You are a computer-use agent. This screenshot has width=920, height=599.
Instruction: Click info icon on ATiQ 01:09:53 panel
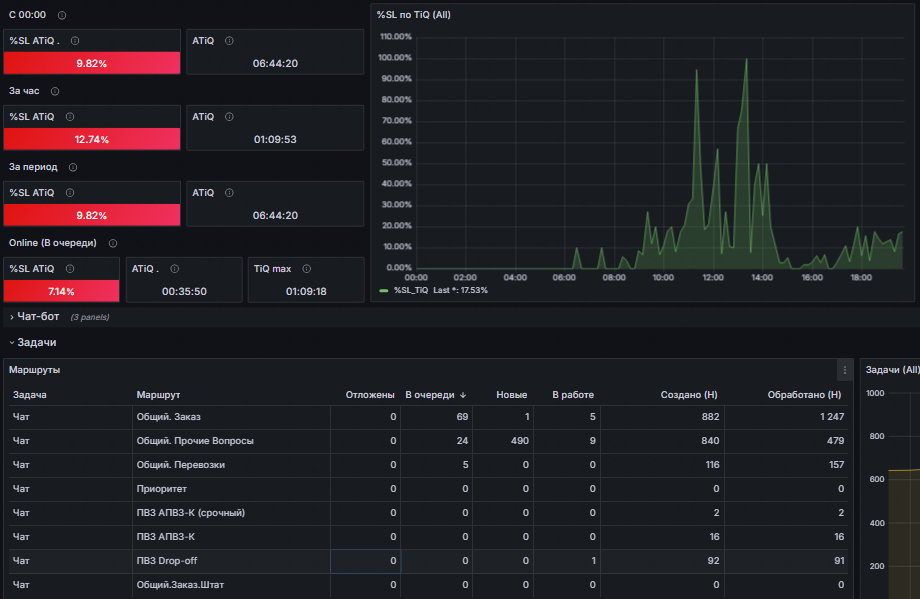pos(229,117)
